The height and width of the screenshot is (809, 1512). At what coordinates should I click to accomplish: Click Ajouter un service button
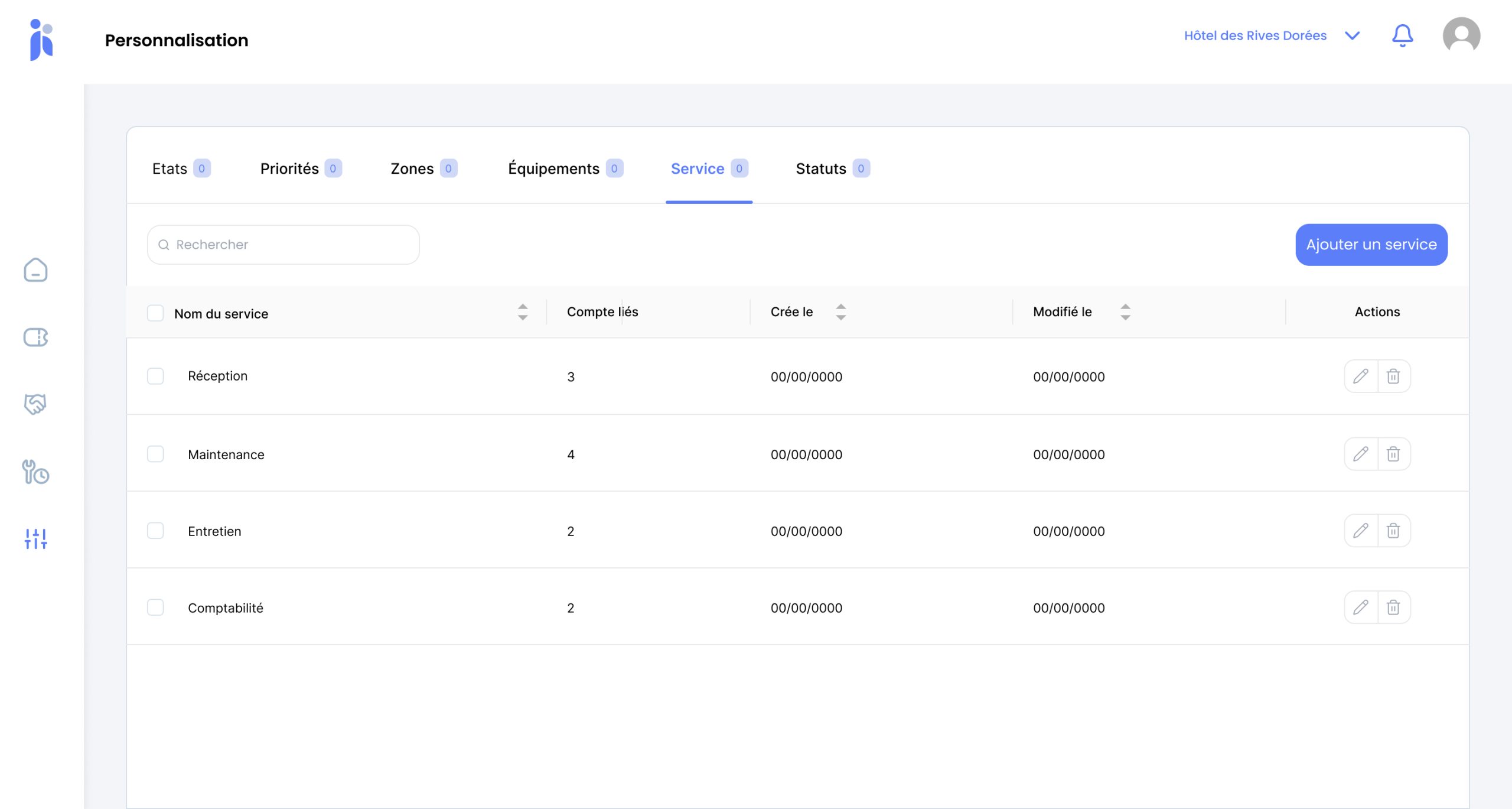click(x=1371, y=245)
